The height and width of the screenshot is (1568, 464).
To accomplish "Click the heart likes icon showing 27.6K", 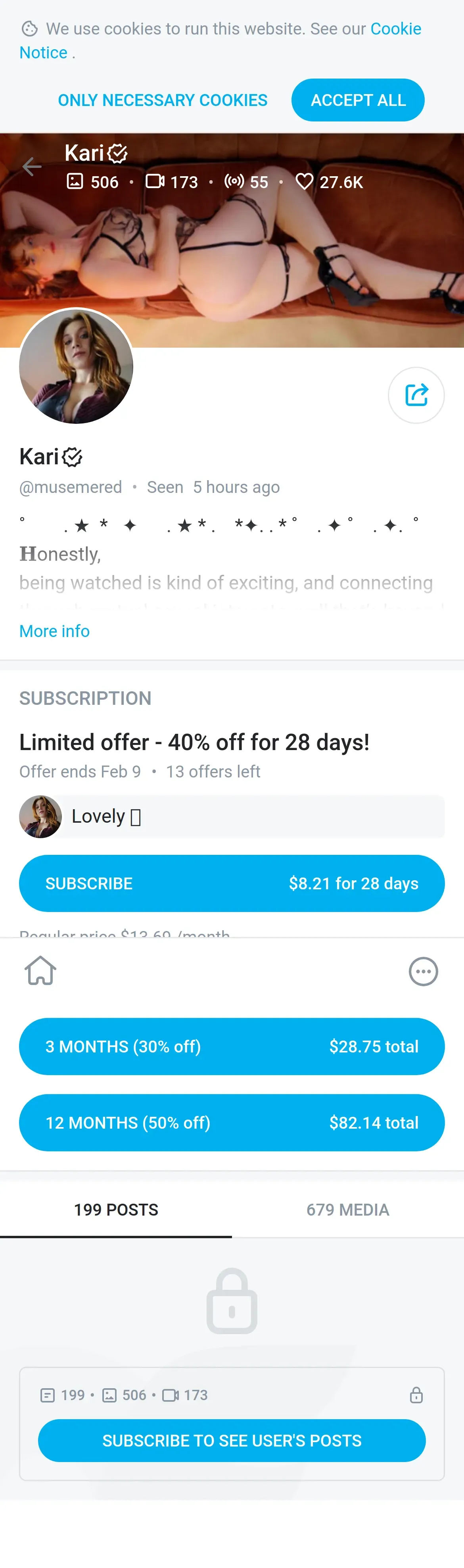I will tap(304, 181).
